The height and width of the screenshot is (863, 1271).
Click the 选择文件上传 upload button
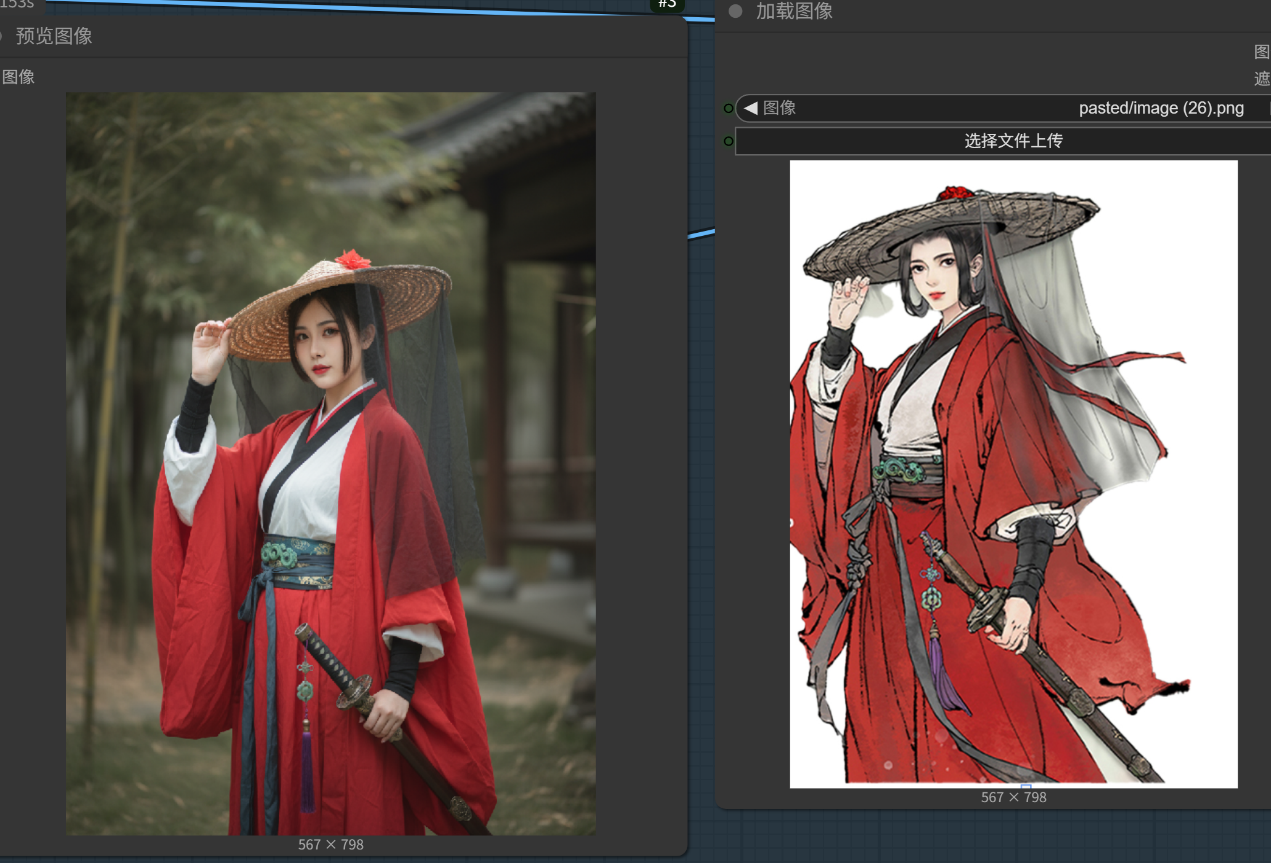[1012, 141]
